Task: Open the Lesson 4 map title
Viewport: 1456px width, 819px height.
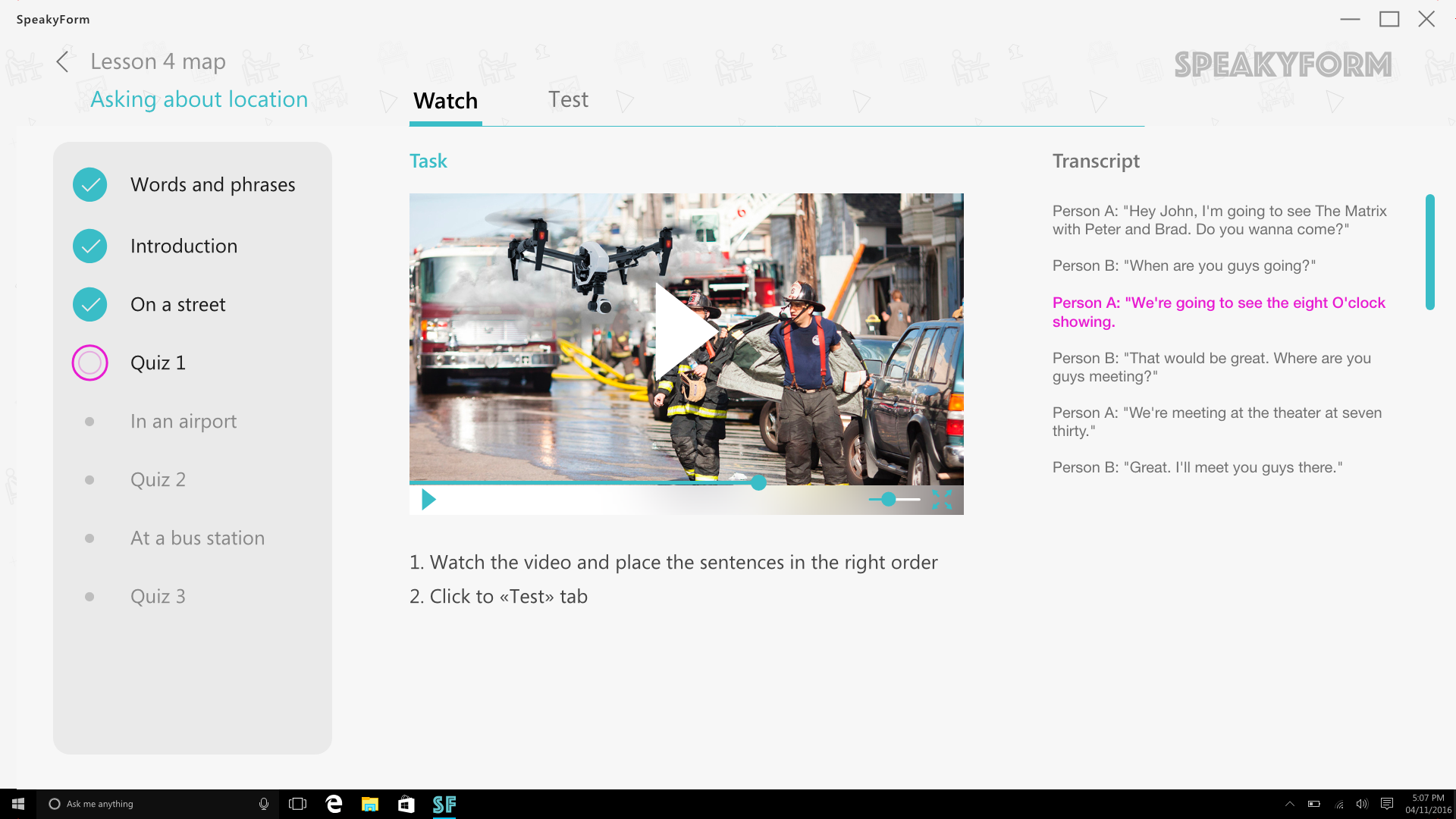Action: tap(158, 61)
